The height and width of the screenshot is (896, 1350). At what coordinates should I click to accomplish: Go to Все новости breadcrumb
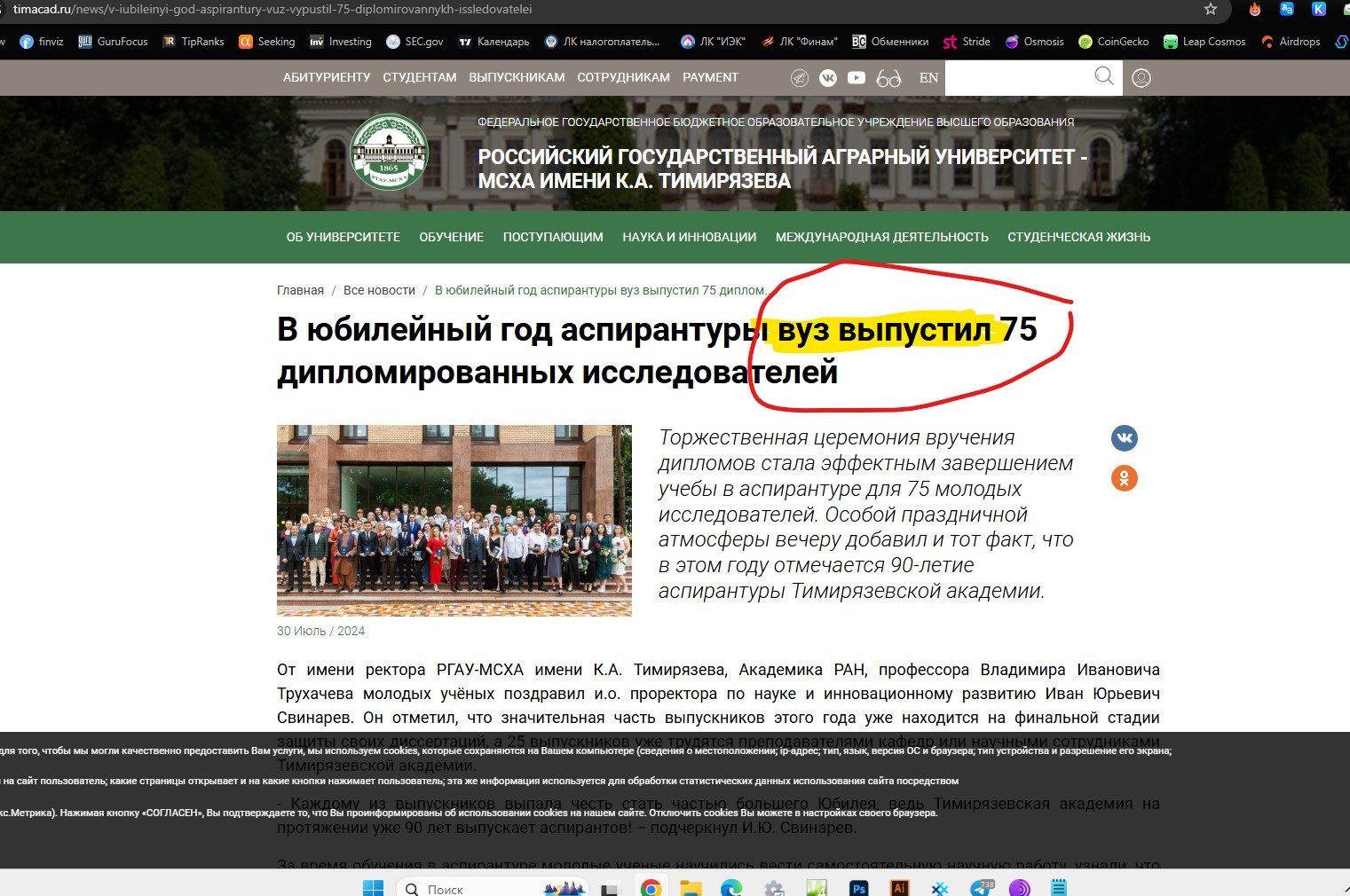coord(379,290)
